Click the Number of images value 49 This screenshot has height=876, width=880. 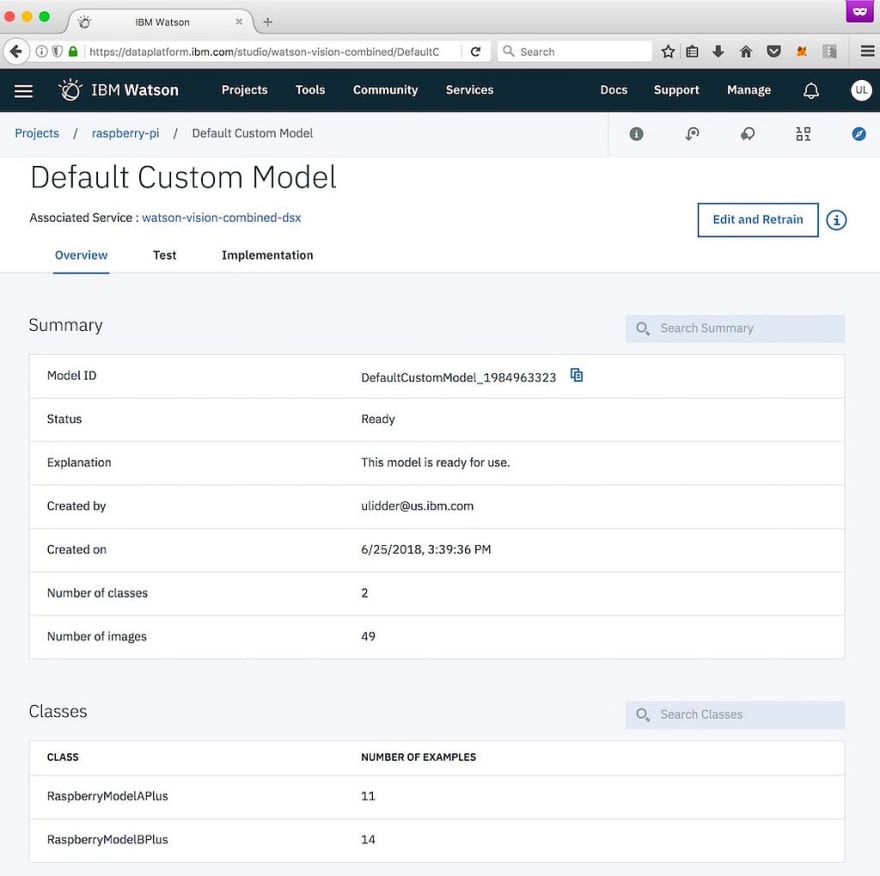[x=368, y=636]
